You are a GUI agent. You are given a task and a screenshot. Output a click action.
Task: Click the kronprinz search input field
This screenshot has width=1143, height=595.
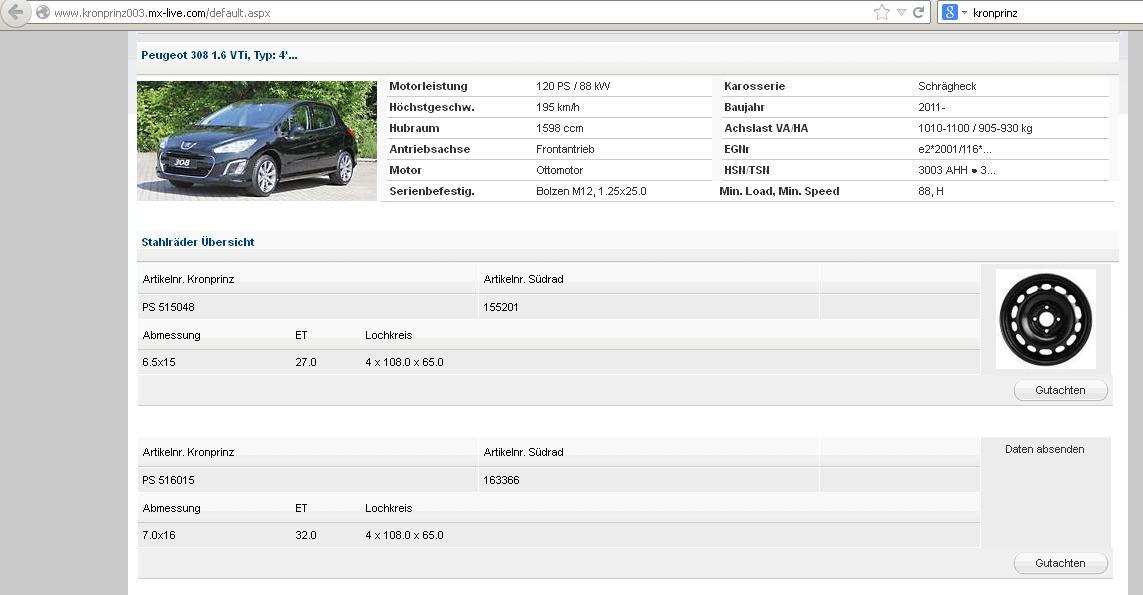[x=1050, y=13]
